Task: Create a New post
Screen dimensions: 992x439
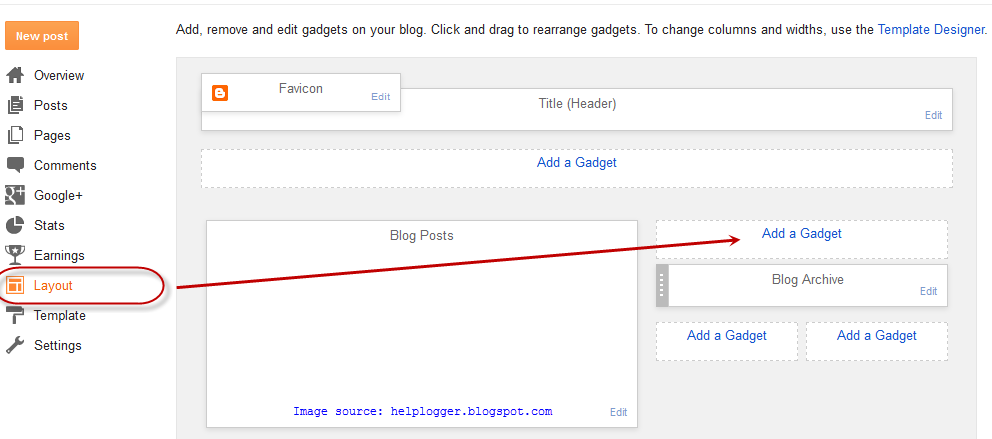Action: pyautogui.click(x=42, y=36)
